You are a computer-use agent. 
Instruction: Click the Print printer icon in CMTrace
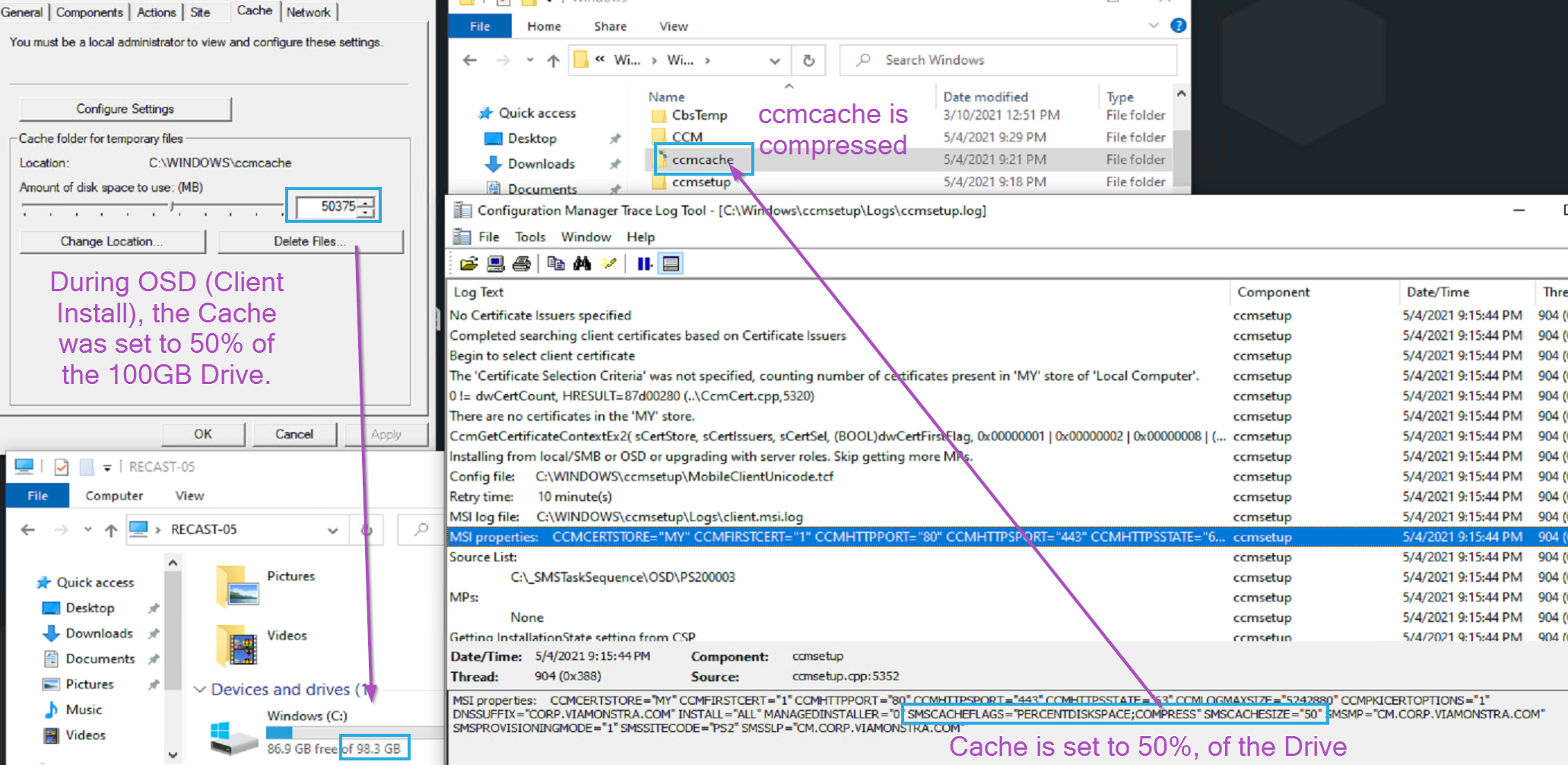pos(522,264)
